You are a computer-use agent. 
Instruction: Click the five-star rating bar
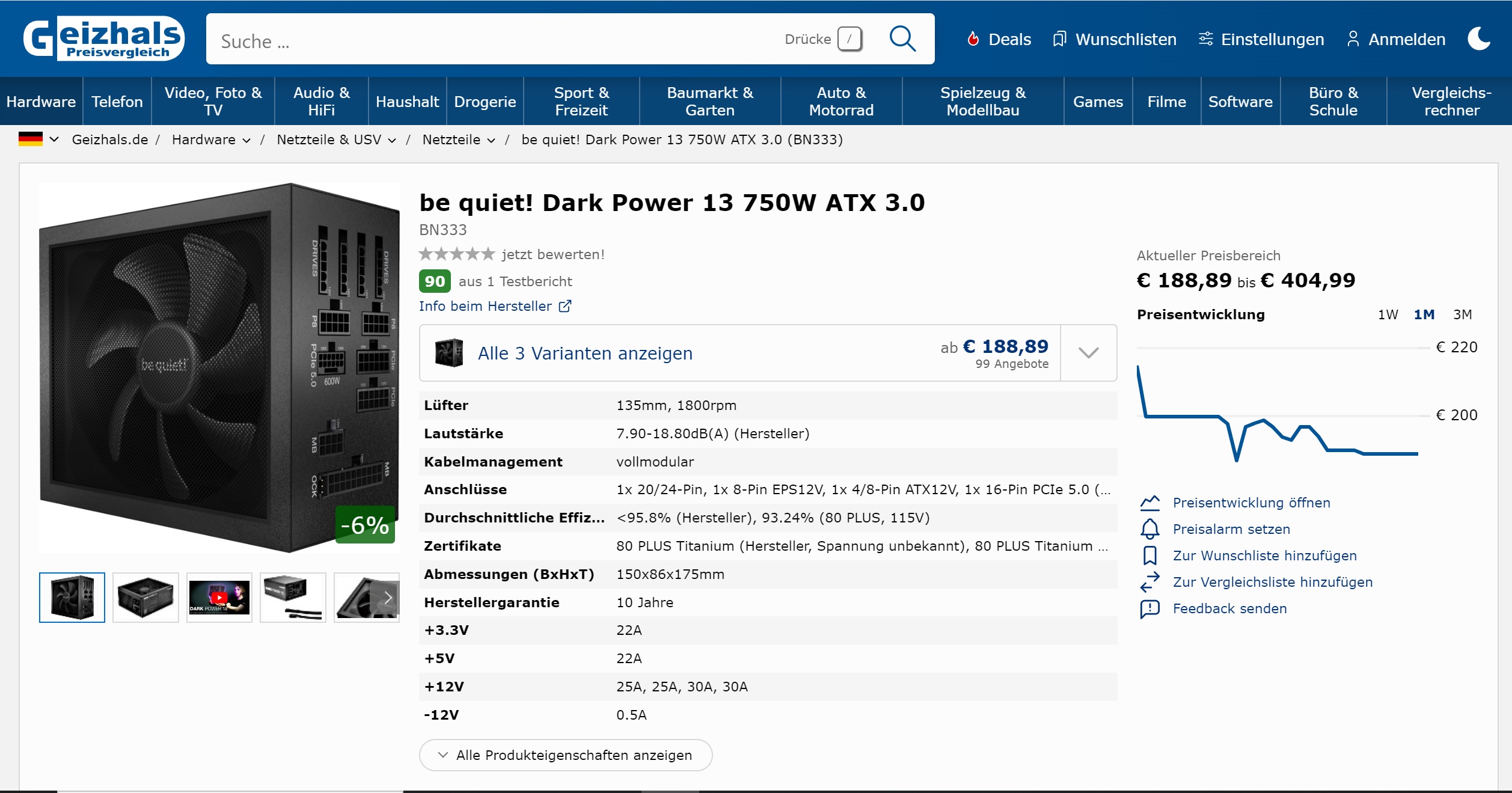coord(456,254)
